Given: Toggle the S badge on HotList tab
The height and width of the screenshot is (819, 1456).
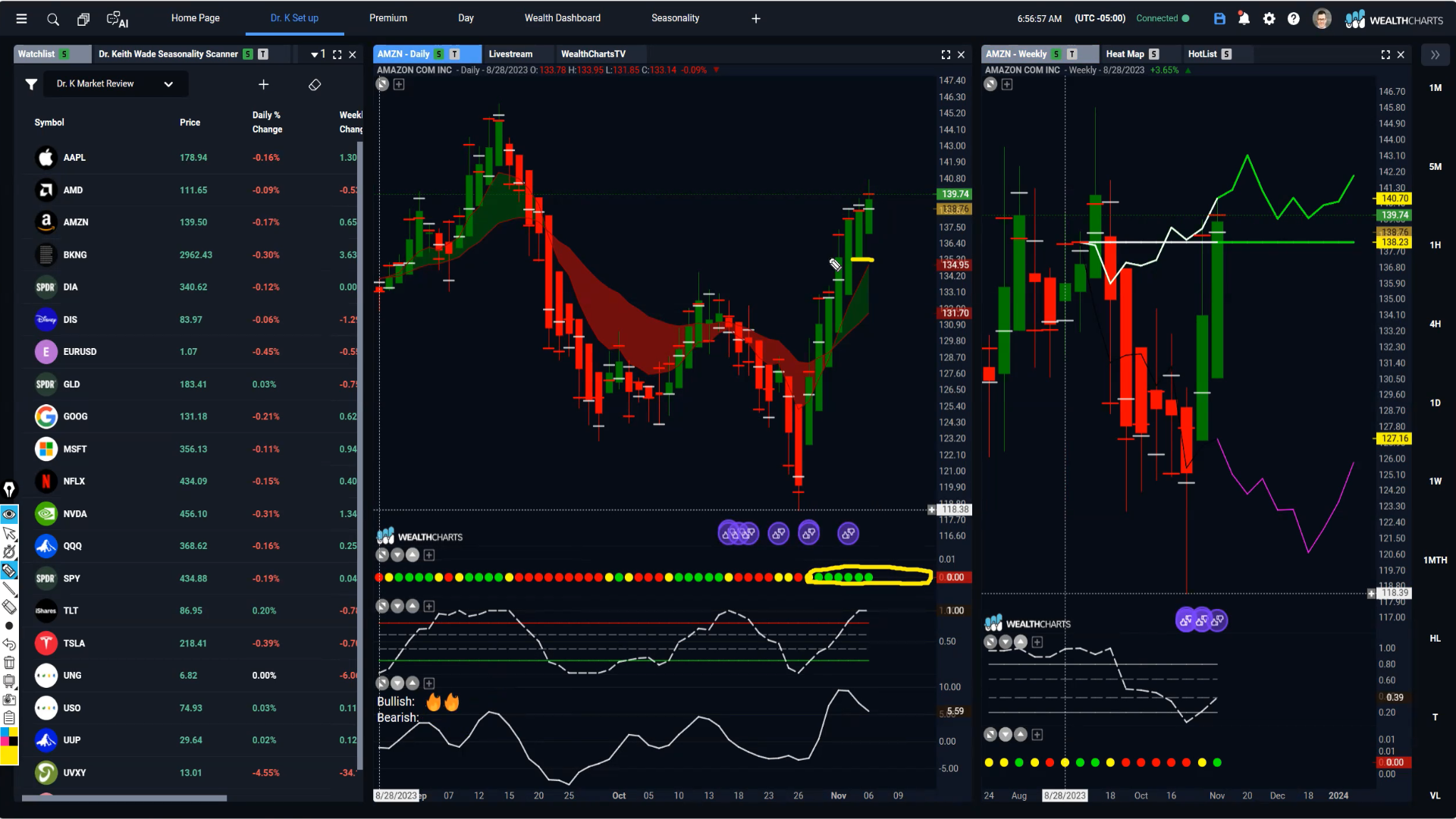Looking at the screenshot, I should (x=1226, y=55).
